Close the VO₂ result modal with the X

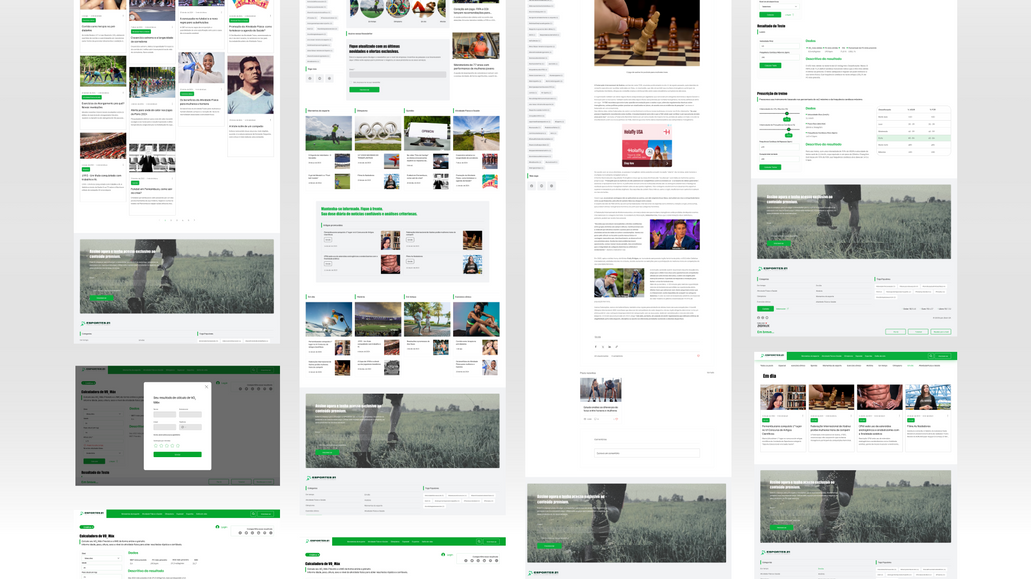[206, 387]
